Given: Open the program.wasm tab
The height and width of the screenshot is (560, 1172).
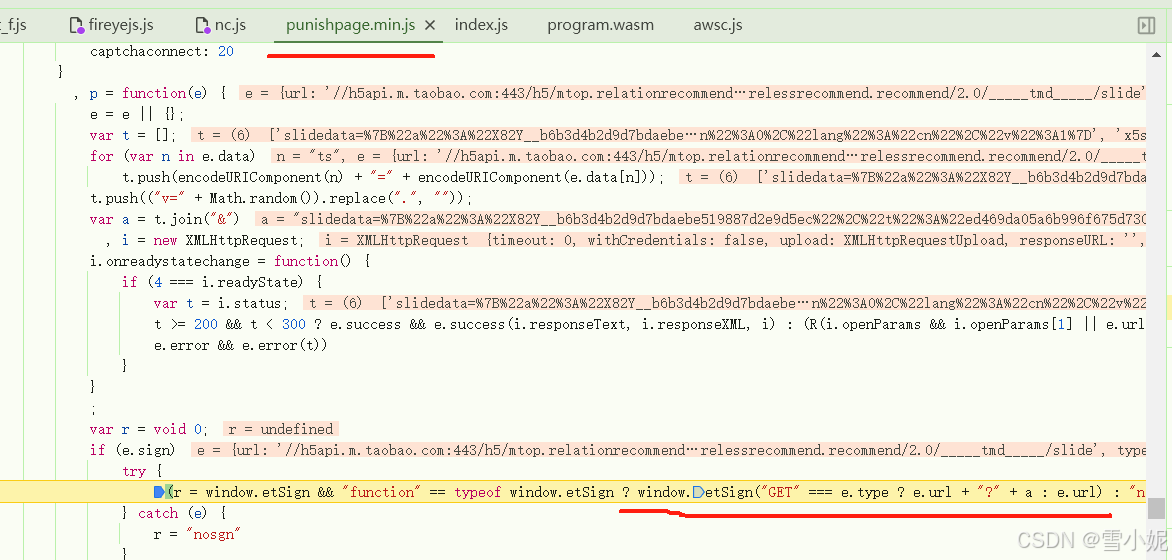Looking at the screenshot, I should pyautogui.click(x=600, y=25).
